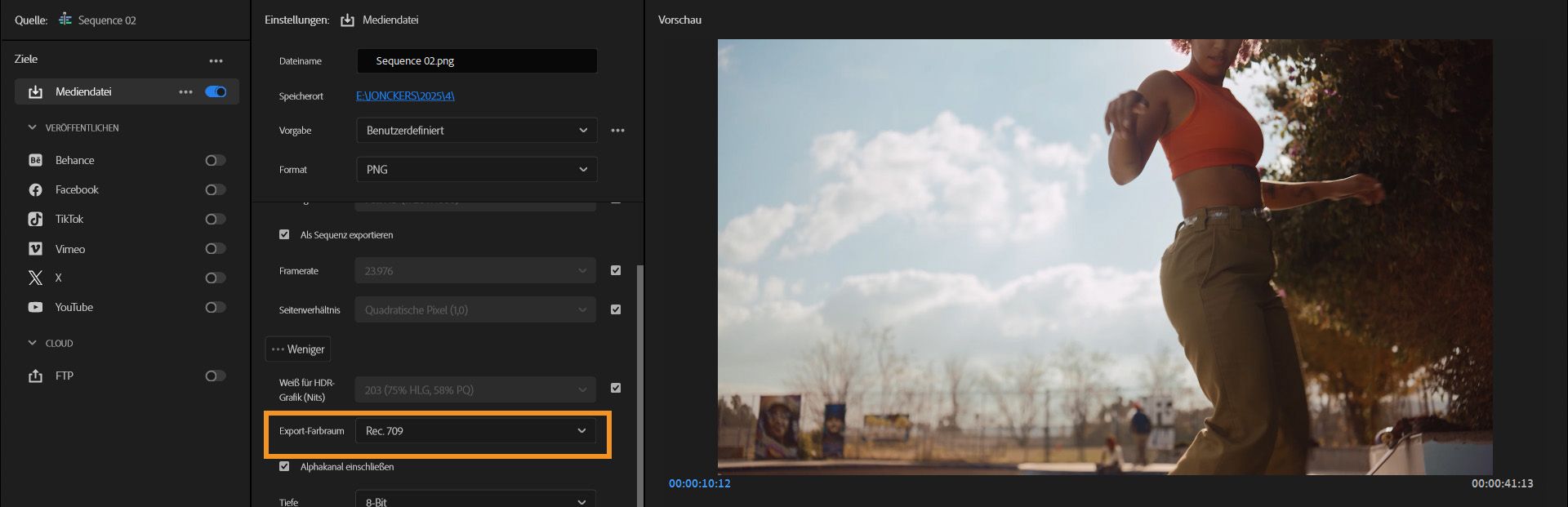Open the Seitenverhältnis dropdown Quadratische Pixel

(x=475, y=310)
